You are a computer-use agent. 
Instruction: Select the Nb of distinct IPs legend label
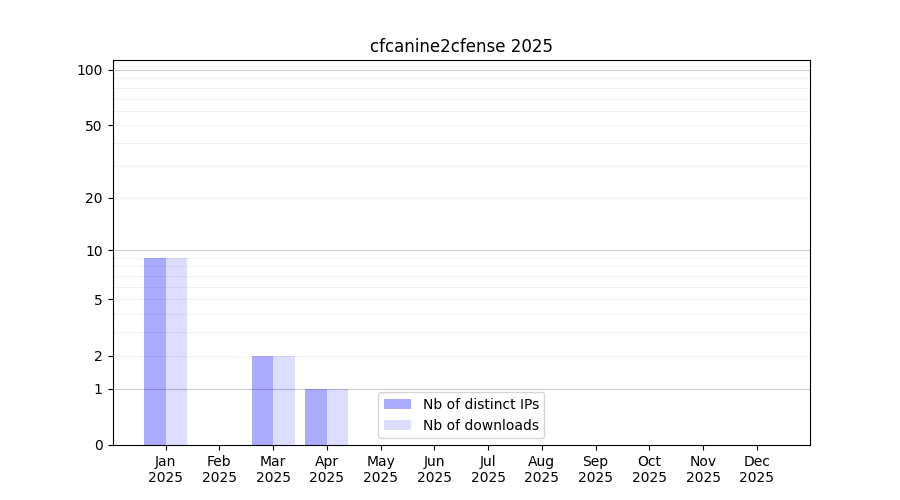click(x=480, y=404)
